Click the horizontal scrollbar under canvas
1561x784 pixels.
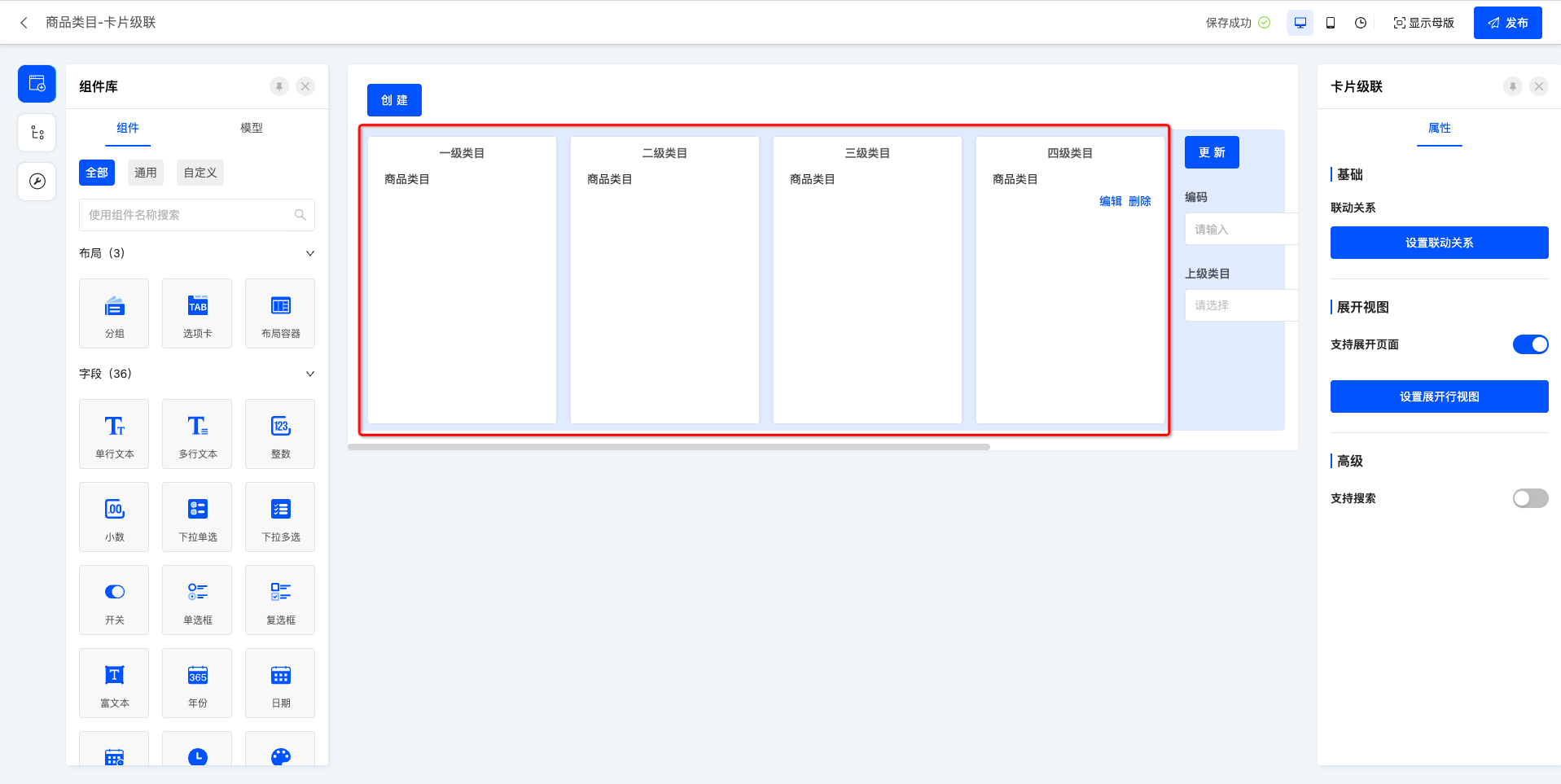coord(669,447)
